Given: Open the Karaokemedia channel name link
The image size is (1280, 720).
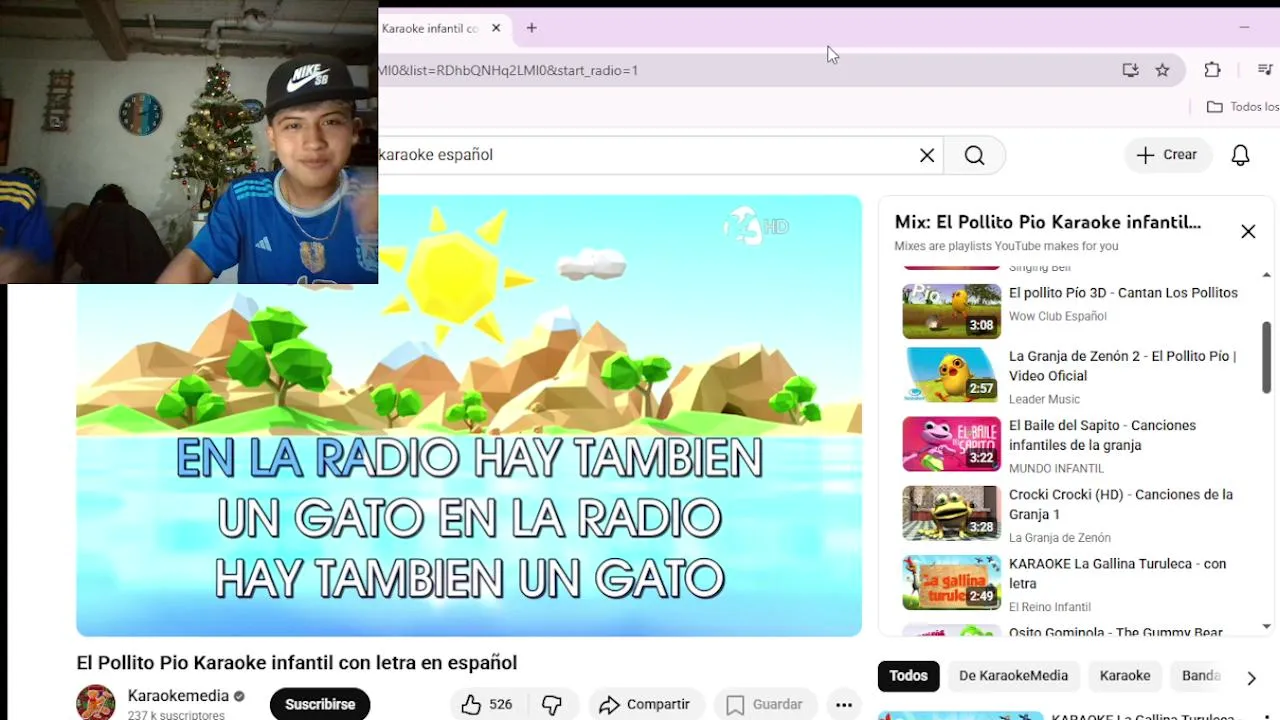Looking at the screenshot, I should (x=178, y=696).
